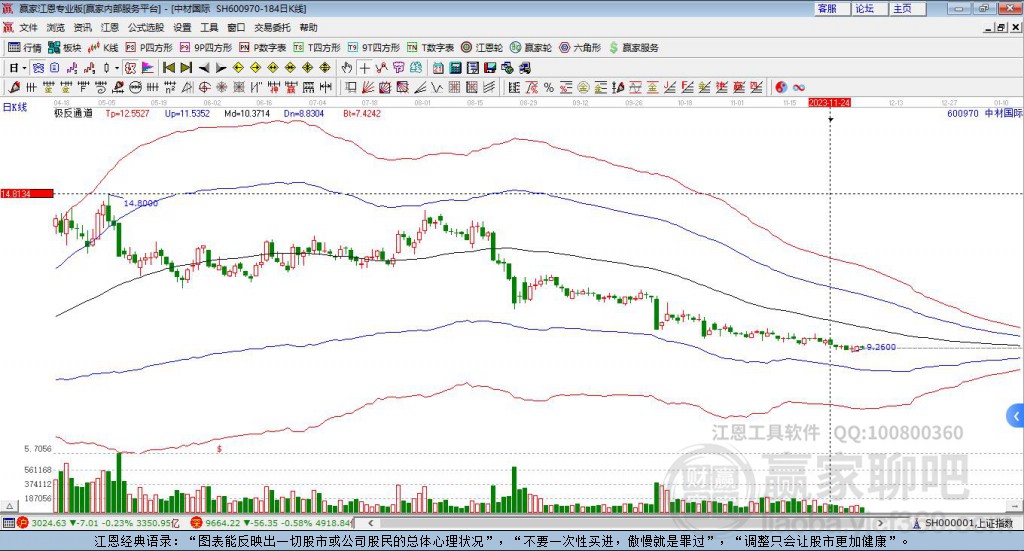1024x551 pixels.
Task: Open the 窗口 menu
Action: [x=236, y=27]
